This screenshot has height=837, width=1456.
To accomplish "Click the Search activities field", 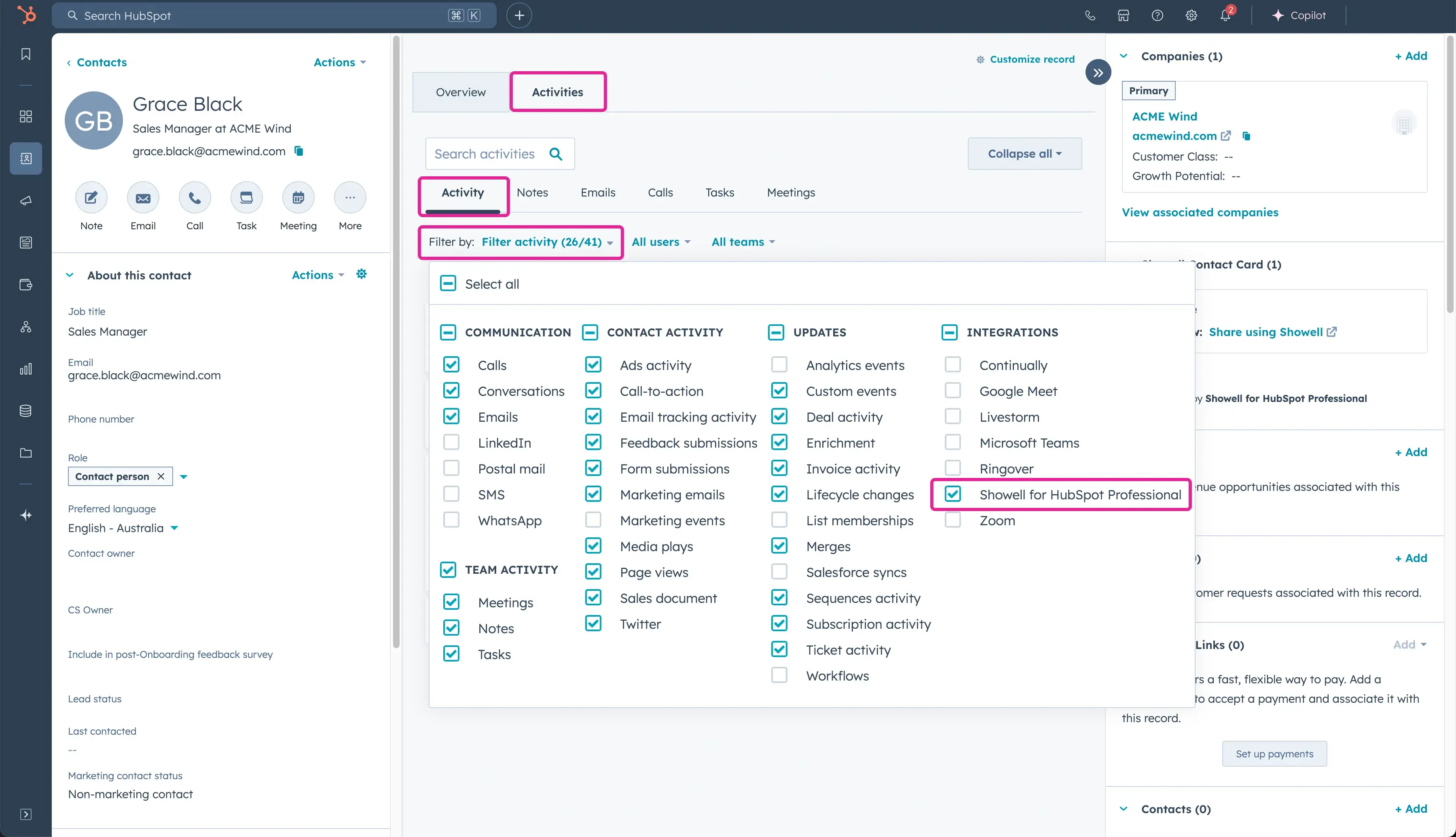I will coord(499,154).
